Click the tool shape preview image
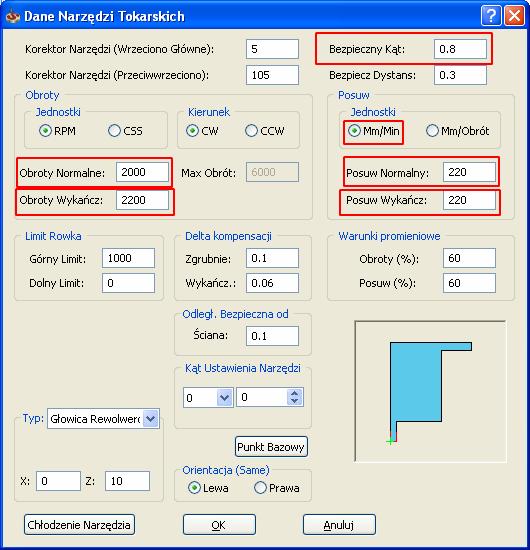 tap(430, 391)
